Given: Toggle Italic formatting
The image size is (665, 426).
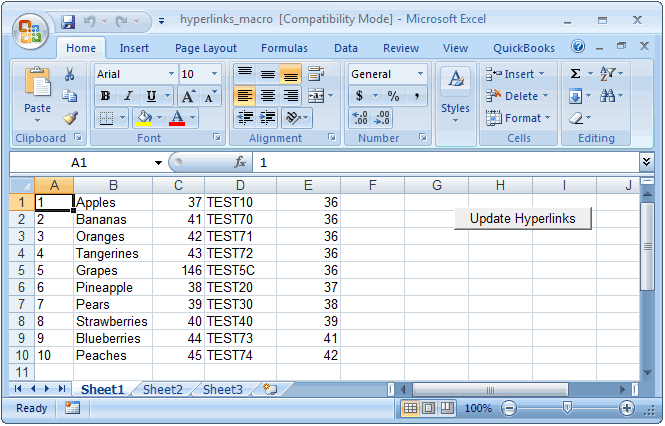Looking at the screenshot, I should point(128,96).
